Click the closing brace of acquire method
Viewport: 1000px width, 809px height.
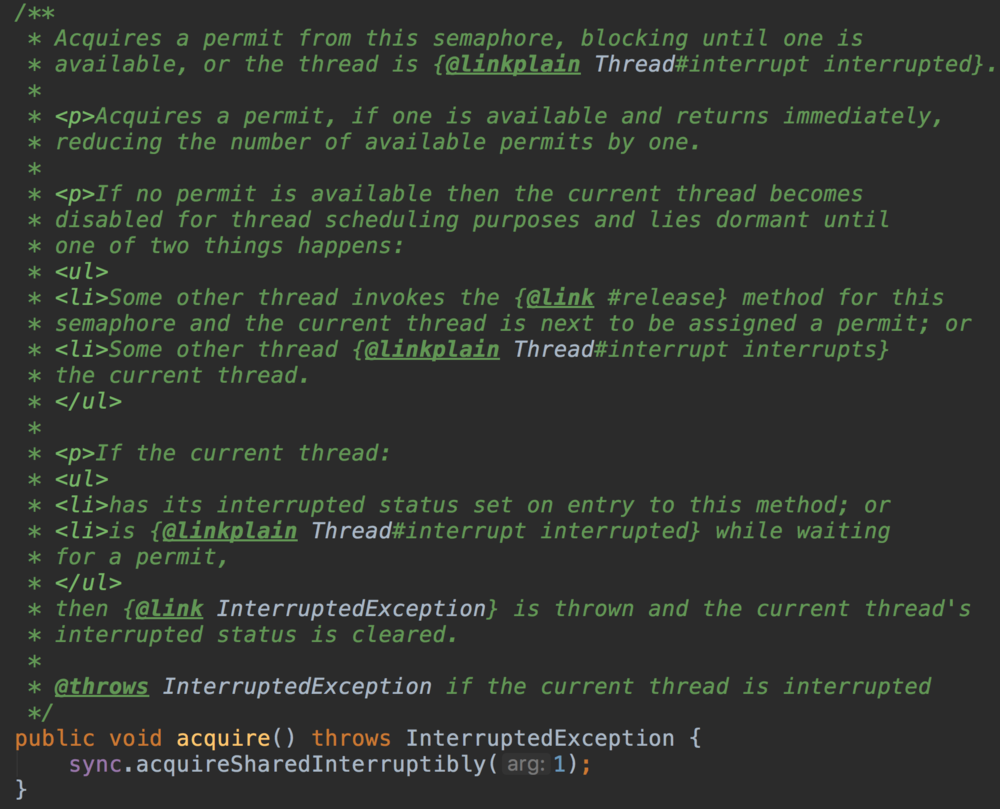tap(21, 791)
